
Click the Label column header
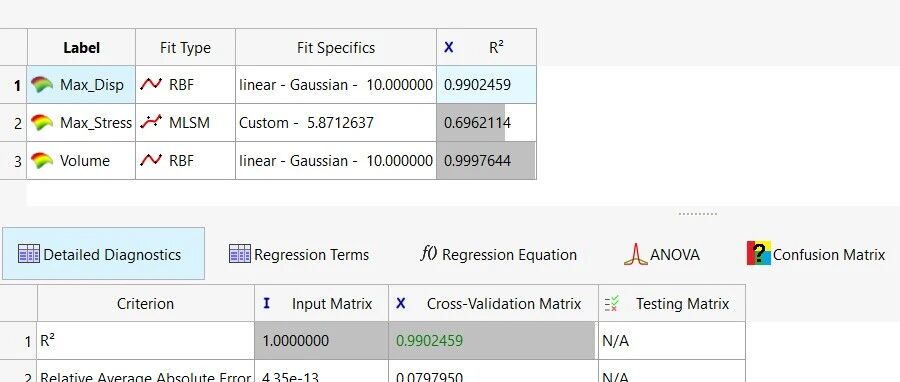[82, 48]
